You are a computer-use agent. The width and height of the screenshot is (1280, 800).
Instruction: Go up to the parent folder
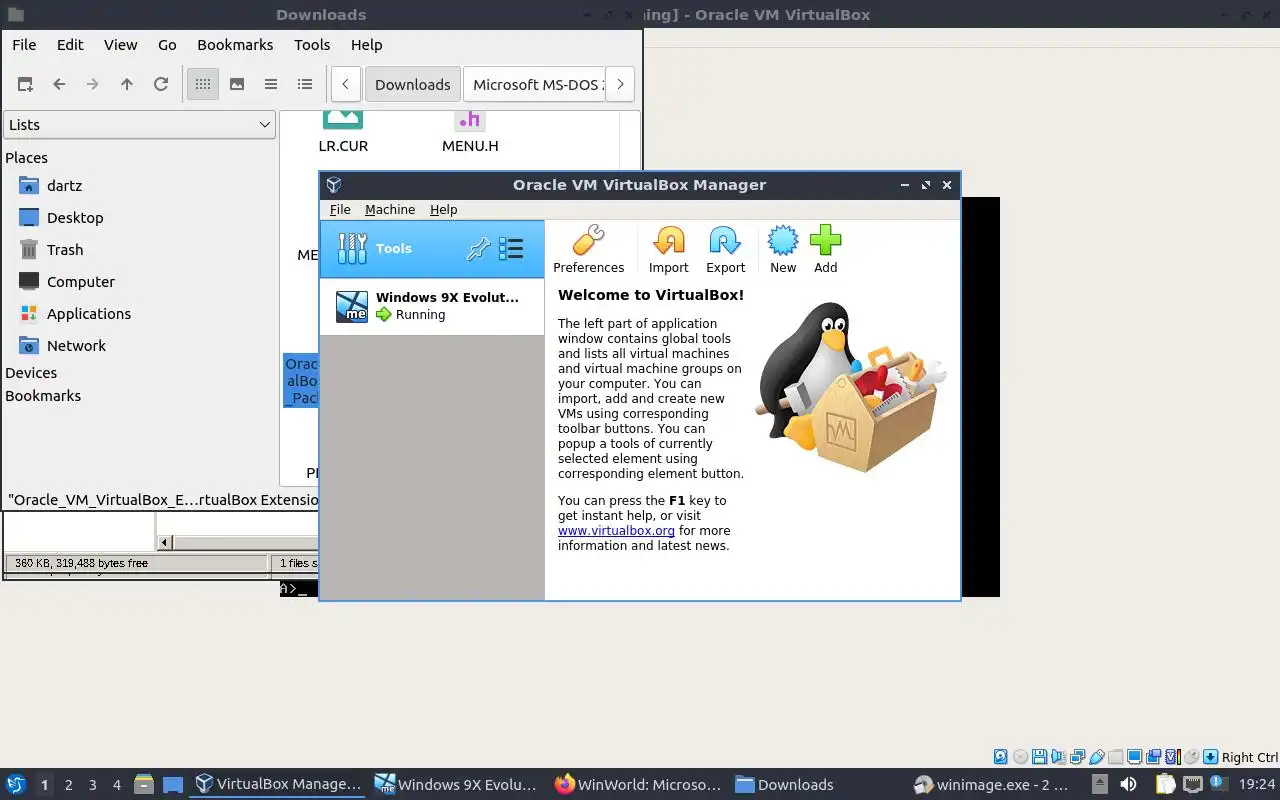(x=127, y=85)
